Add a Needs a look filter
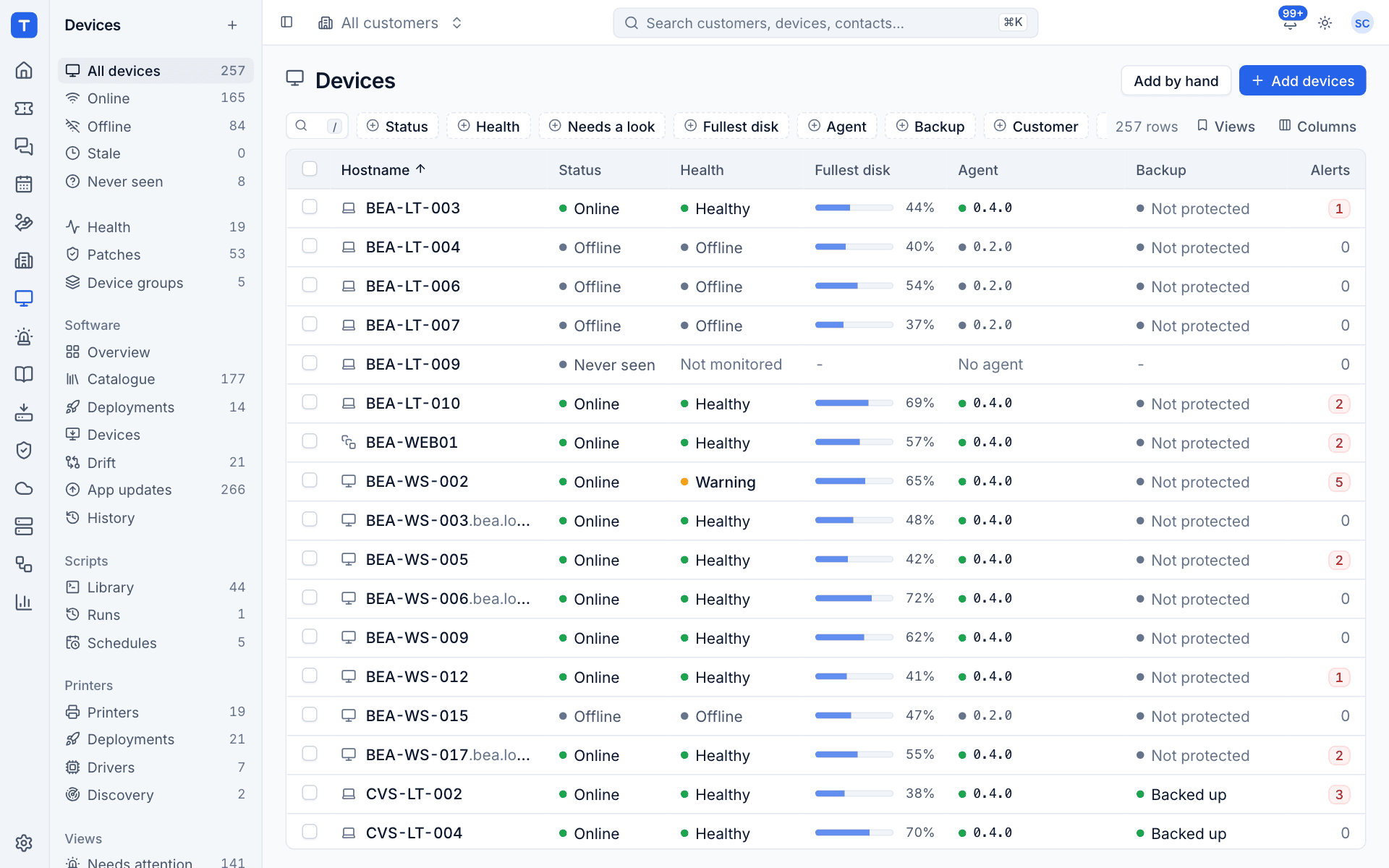 point(602,126)
